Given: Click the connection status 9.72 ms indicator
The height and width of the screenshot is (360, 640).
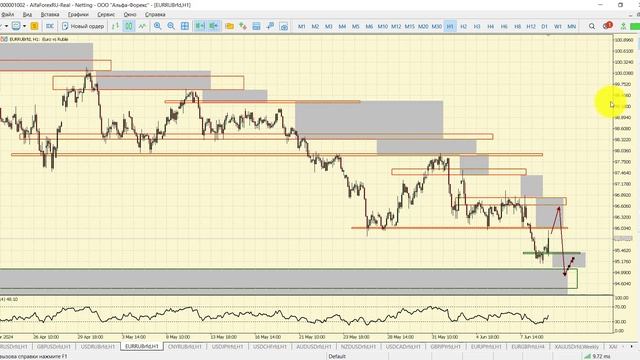Looking at the screenshot, I should point(597,356).
